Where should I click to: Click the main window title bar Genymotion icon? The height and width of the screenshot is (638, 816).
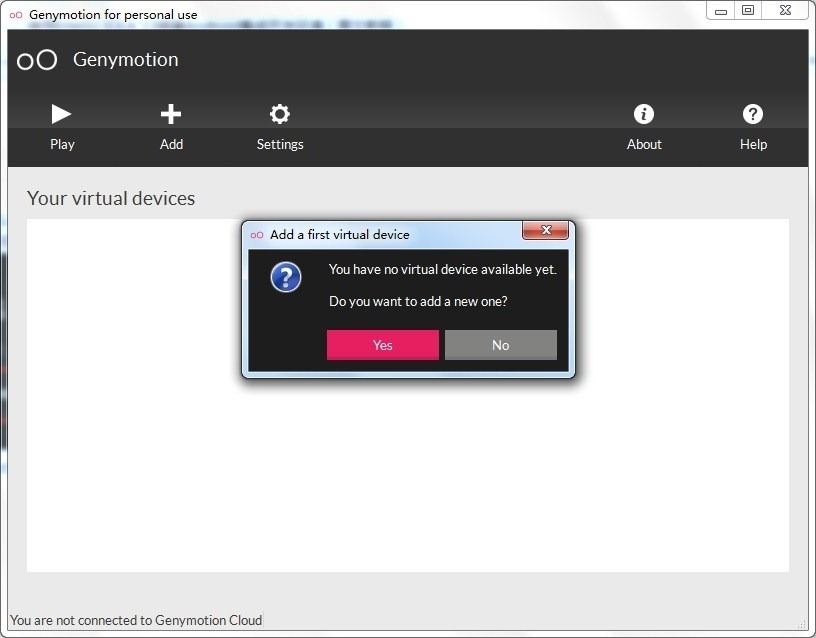16,15
